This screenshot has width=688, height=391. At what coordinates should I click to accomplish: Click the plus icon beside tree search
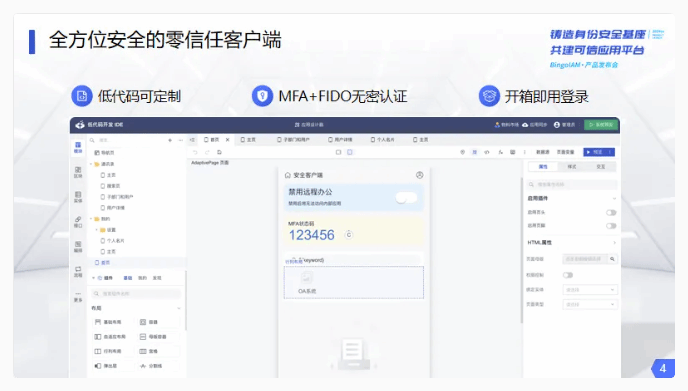point(170,140)
